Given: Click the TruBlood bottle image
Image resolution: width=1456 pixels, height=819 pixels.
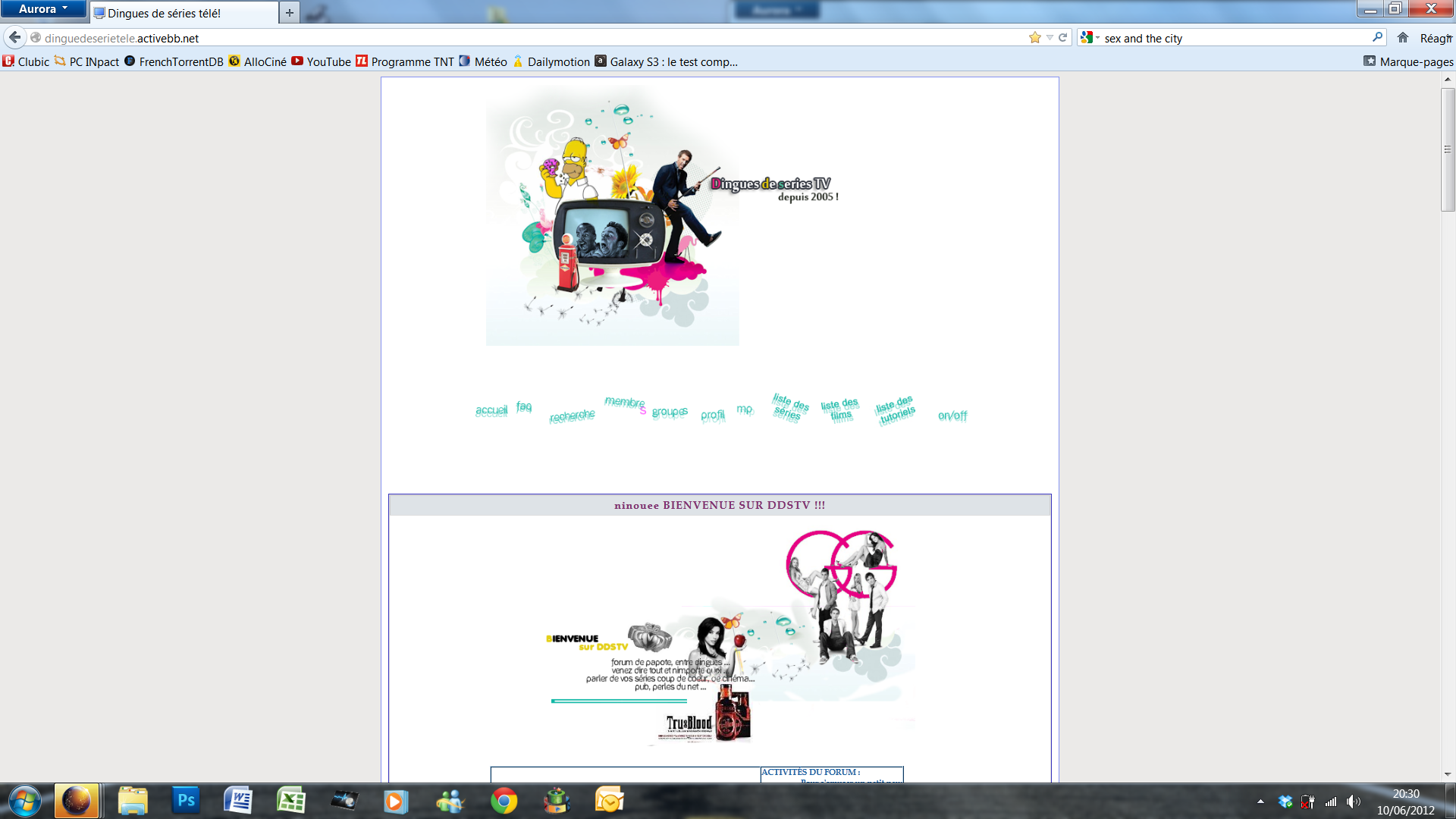Looking at the screenshot, I should pyautogui.click(x=733, y=713).
